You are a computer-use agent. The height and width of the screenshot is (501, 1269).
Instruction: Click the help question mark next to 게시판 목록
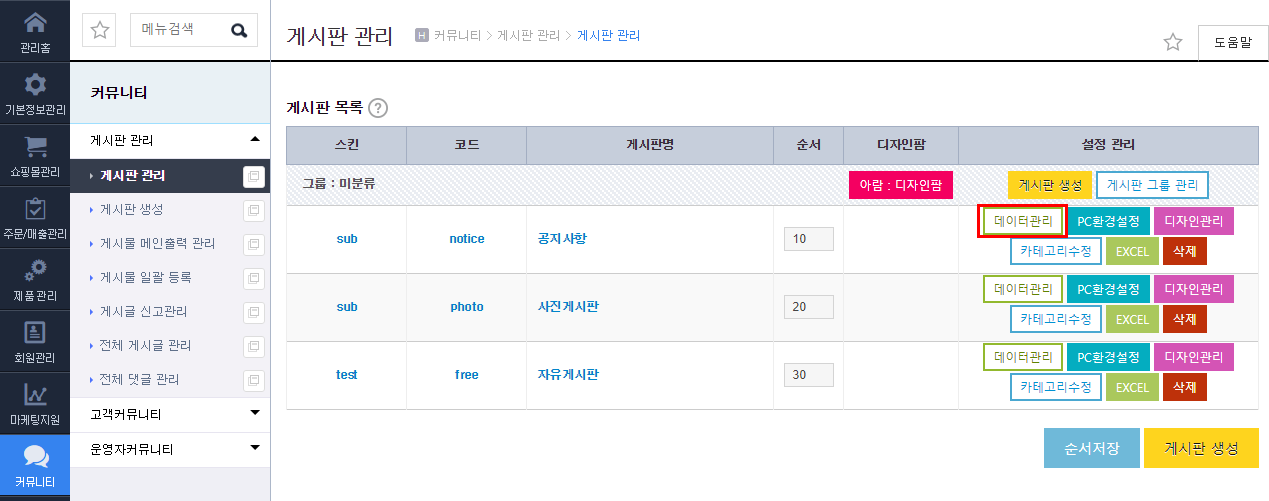[x=378, y=108]
